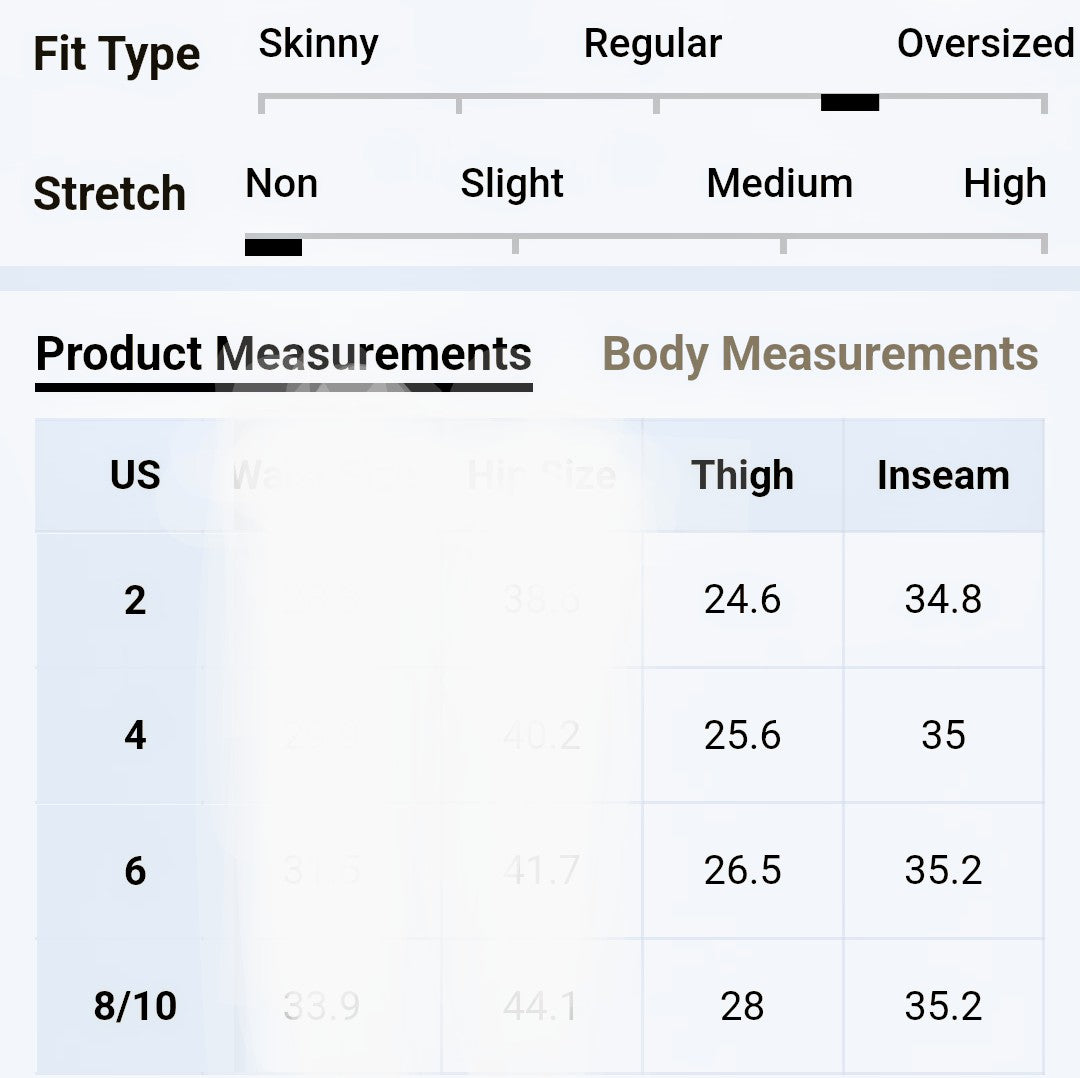Click the Thigh column header
The height and width of the screenshot is (1078, 1080).
742,475
